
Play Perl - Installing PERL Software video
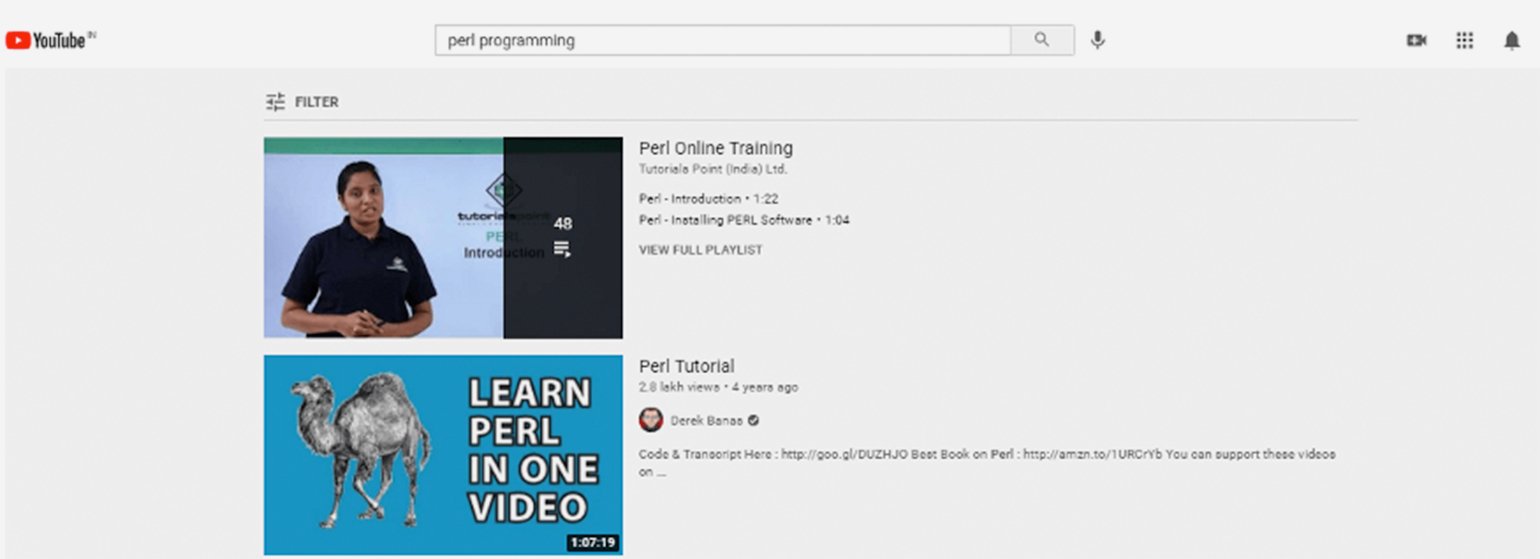click(x=744, y=220)
